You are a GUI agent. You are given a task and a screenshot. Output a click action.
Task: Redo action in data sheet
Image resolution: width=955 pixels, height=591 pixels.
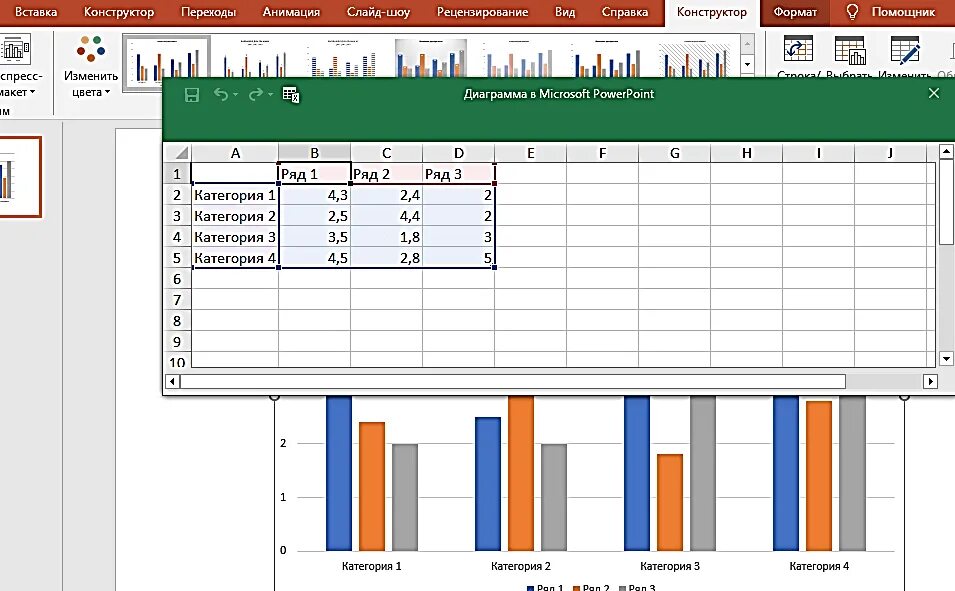tap(256, 94)
